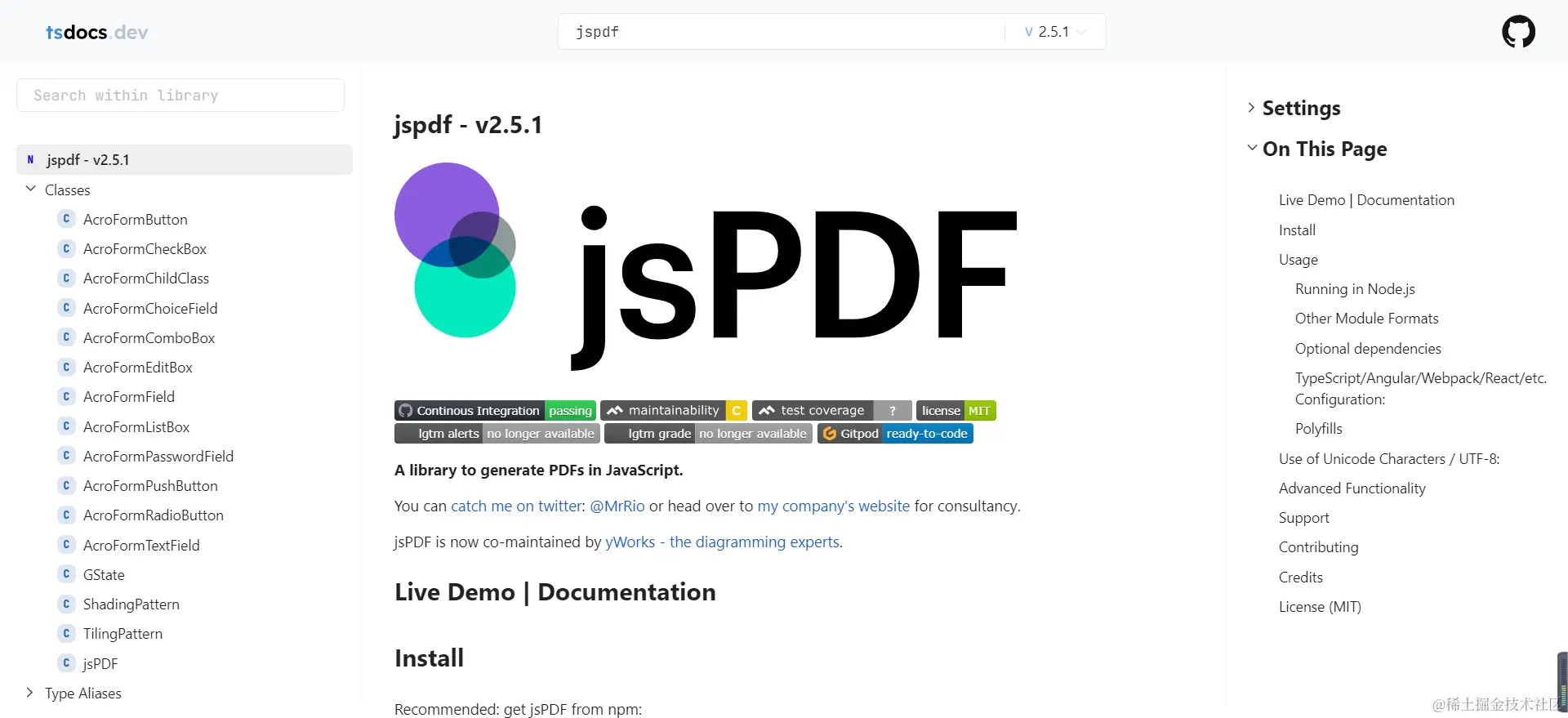The image size is (1568, 718).
Task: Click class icon beside AcroFormPushButton
Action: [x=67, y=486]
